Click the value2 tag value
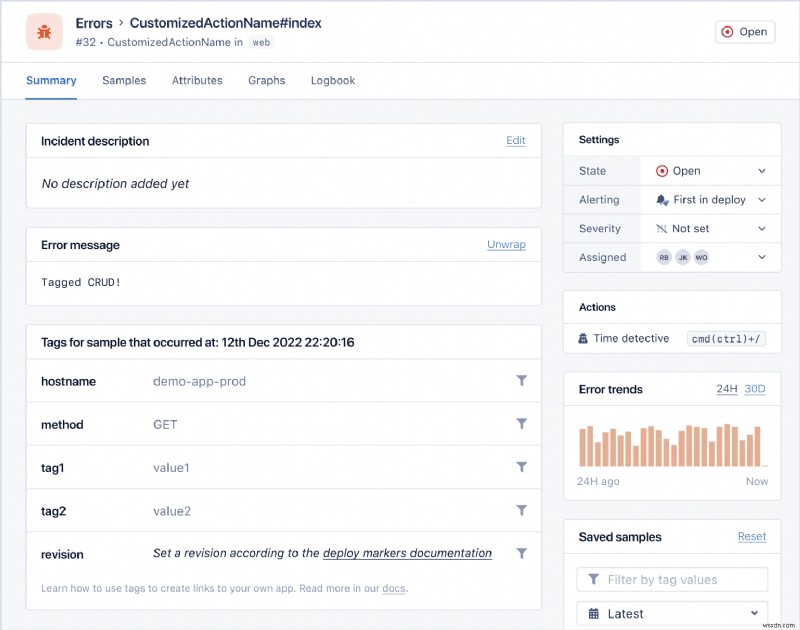The height and width of the screenshot is (630, 800). click(172, 511)
